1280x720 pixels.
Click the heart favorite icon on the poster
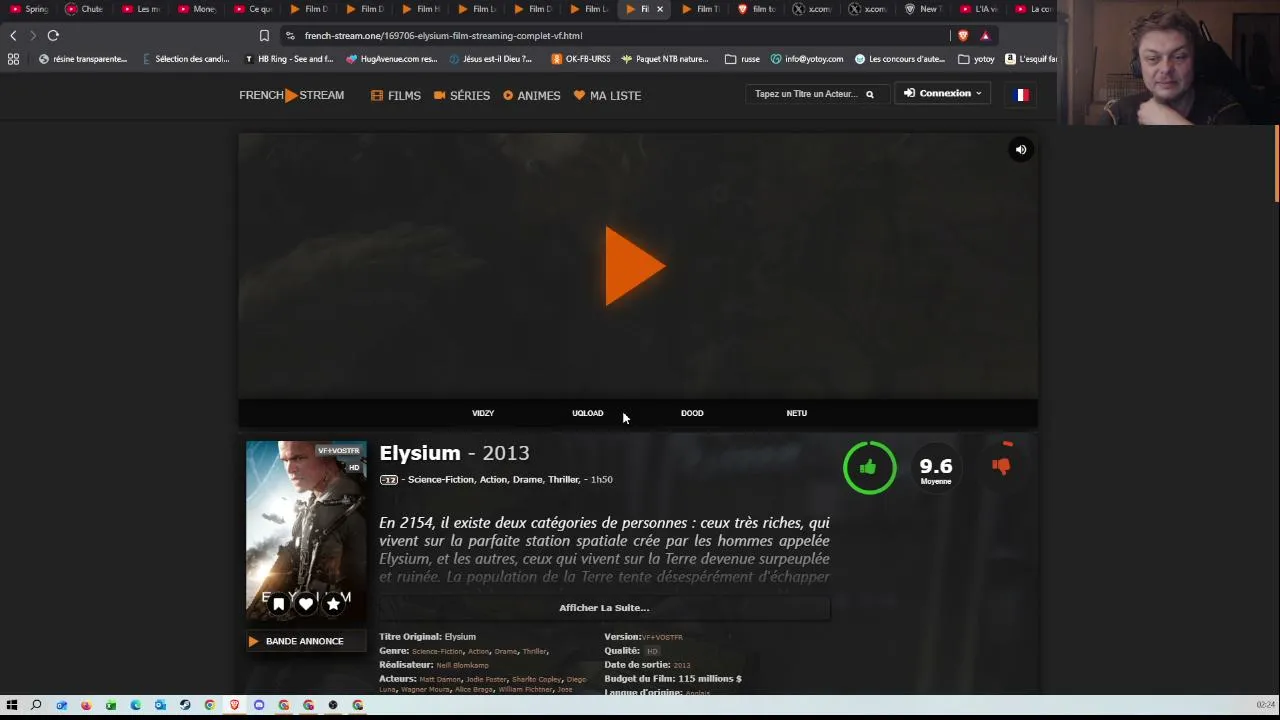pos(306,604)
